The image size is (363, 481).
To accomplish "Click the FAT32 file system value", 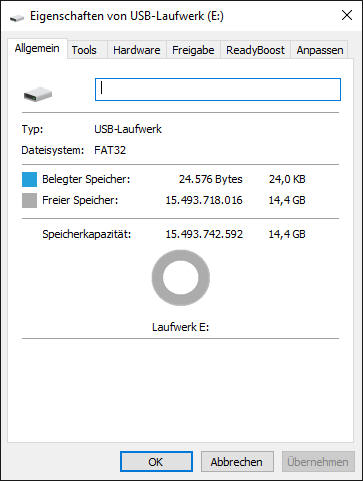I will [110, 150].
